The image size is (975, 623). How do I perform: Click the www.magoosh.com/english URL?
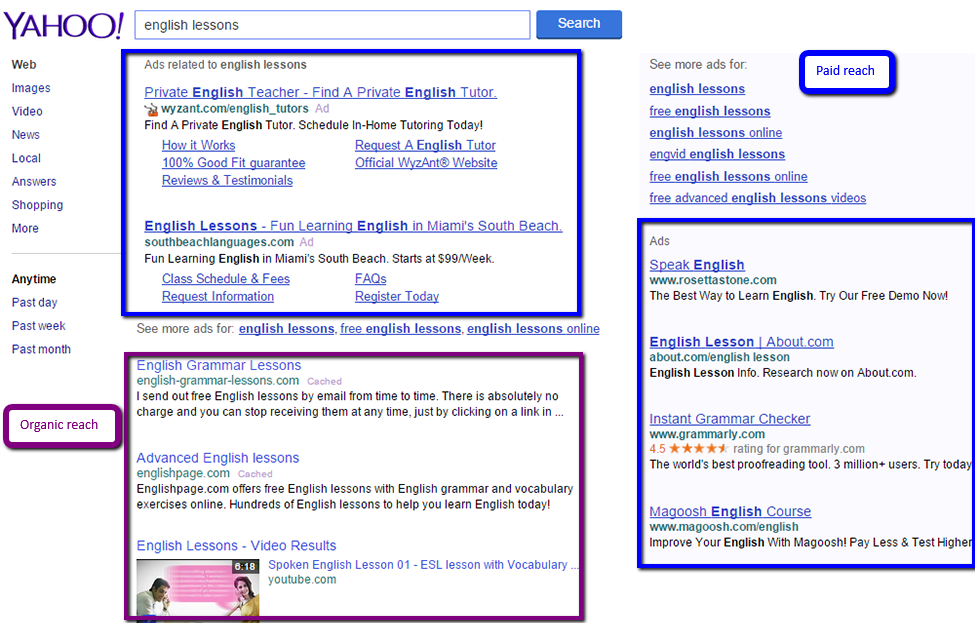pyautogui.click(x=724, y=527)
